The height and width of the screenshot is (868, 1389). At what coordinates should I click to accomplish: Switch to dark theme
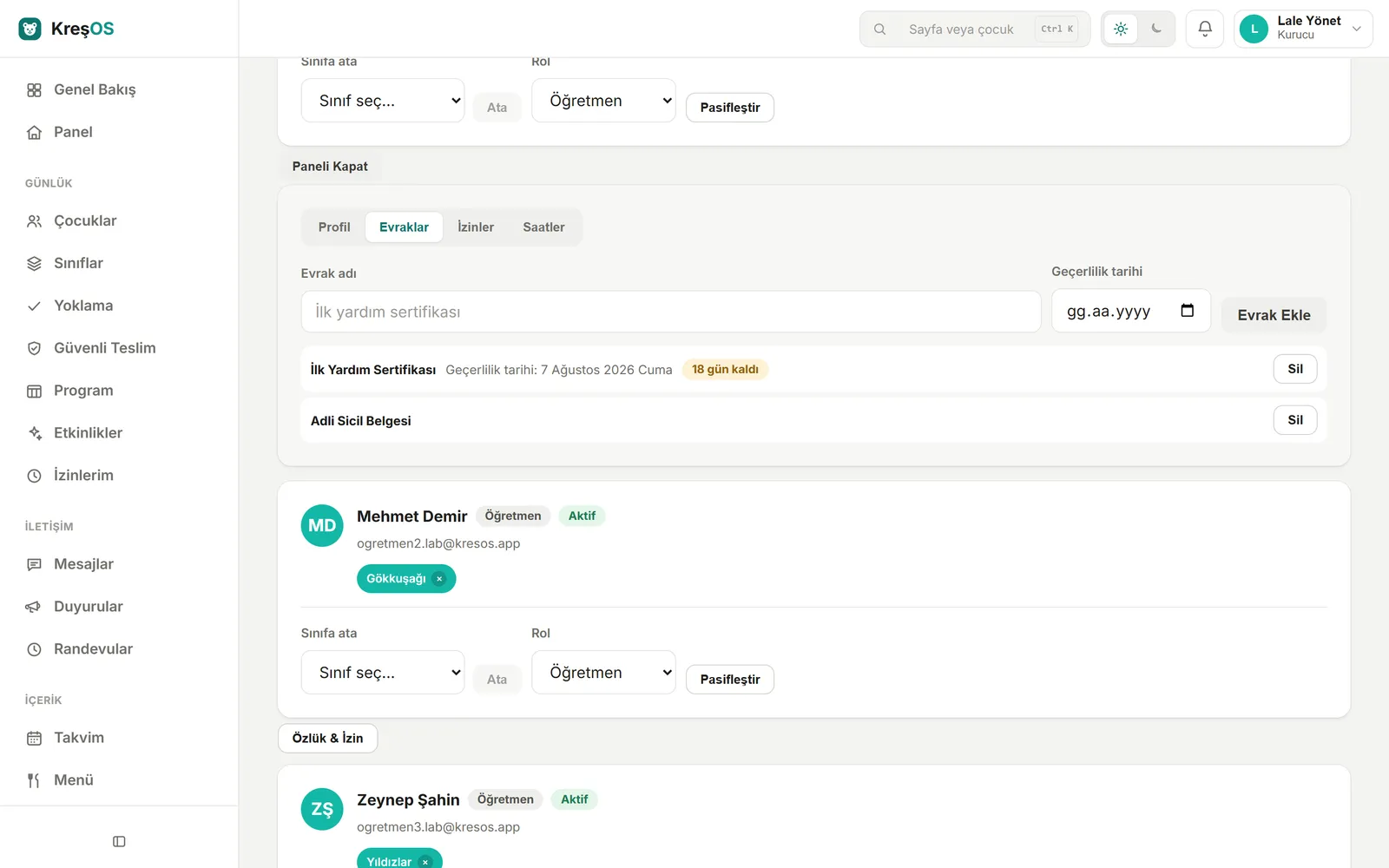pyautogui.click(x=1156, y=29)
